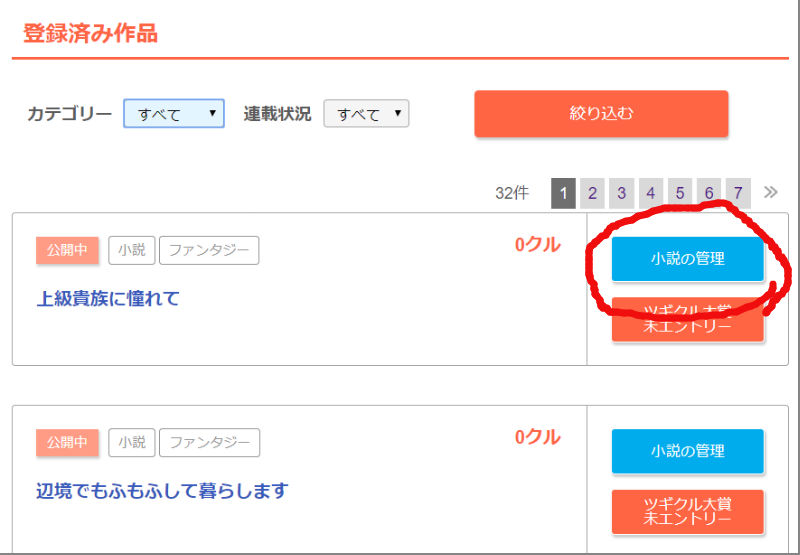Go to page 7 of results
This screenshot has height=555, width=800.
[x=738, y=193]
